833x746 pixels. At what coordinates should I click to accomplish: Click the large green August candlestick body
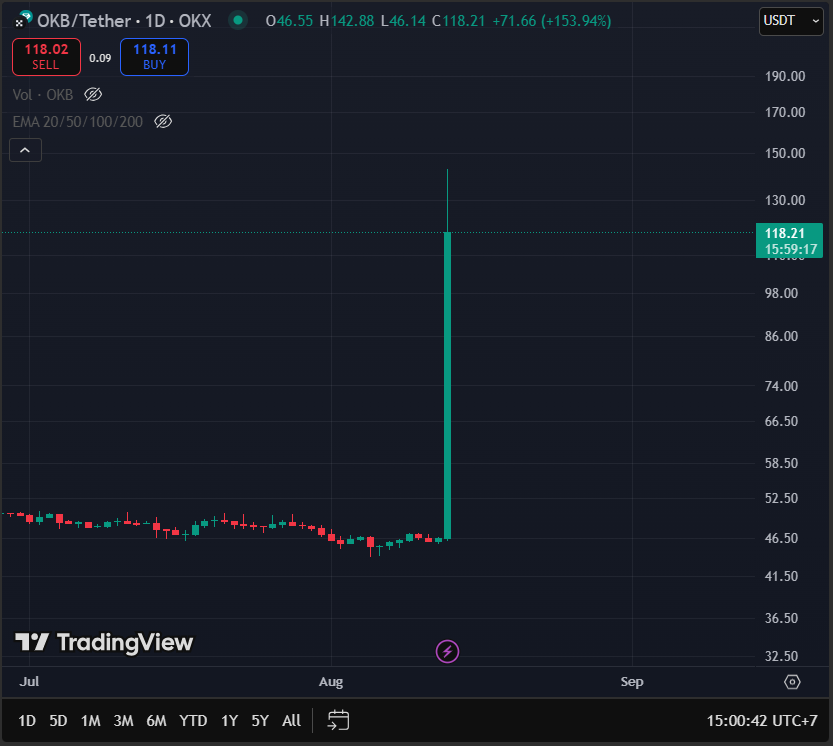pos(447,386)
